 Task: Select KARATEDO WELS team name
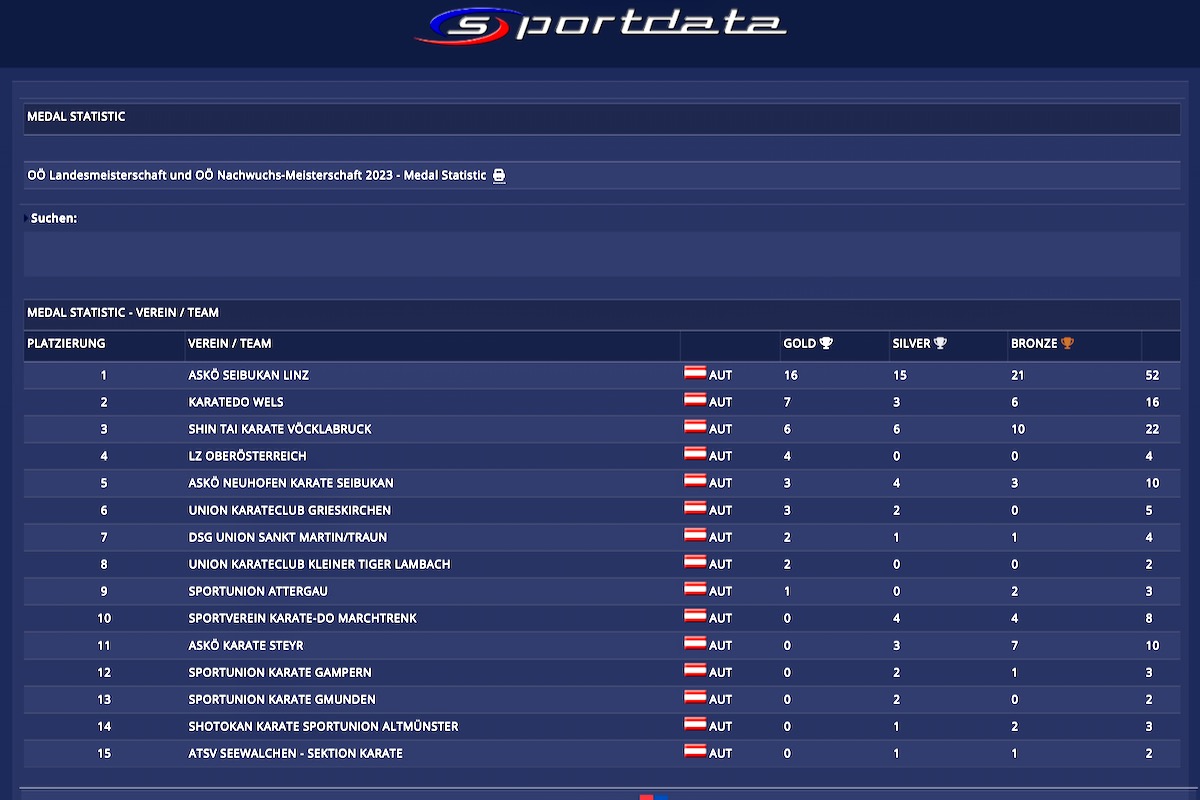click(x=236, y=403)
